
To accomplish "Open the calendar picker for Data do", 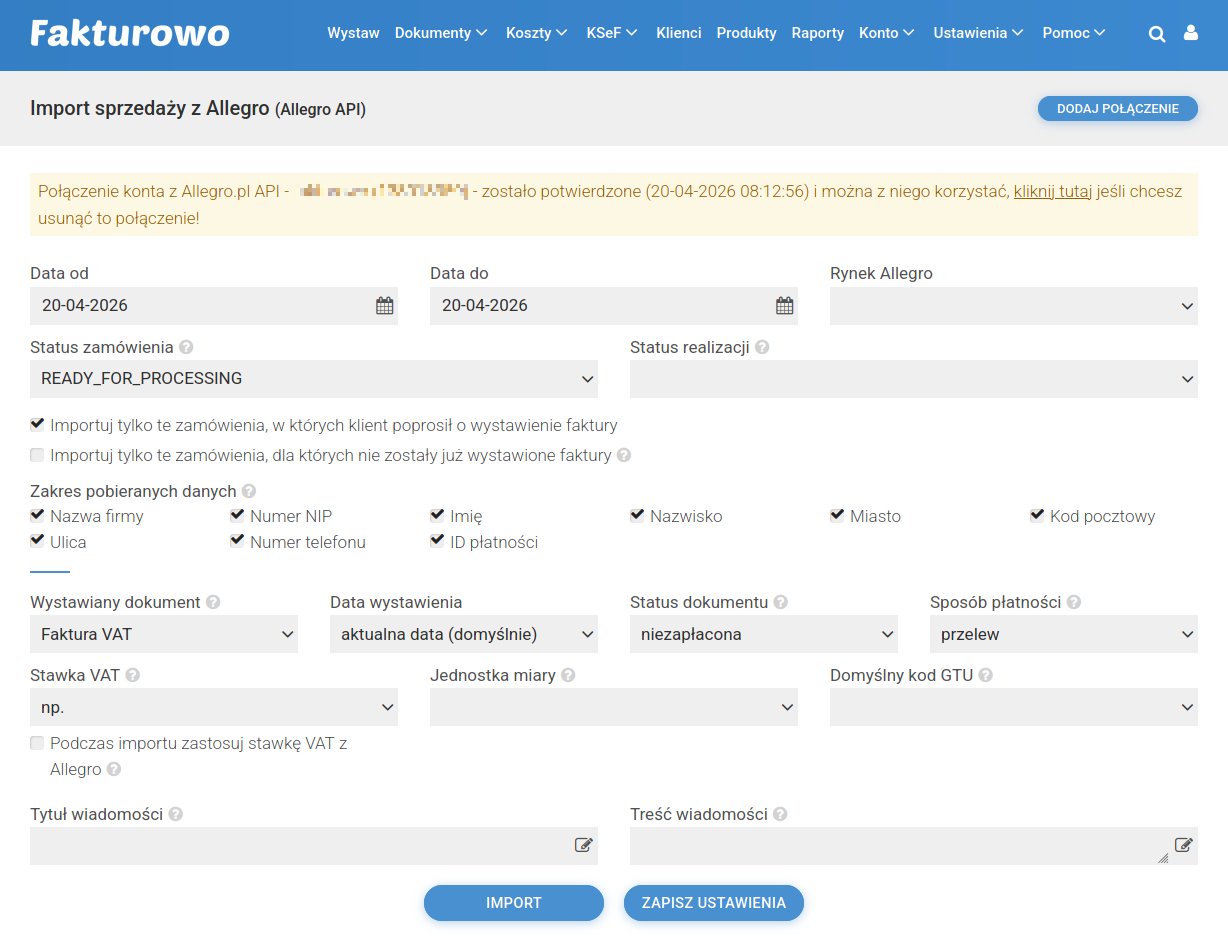I will pos(784,305).
